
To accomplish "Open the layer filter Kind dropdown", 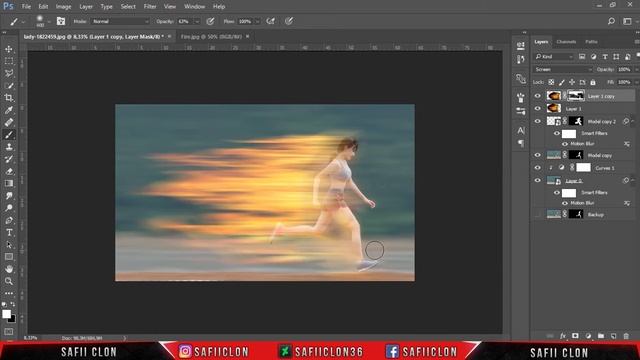I will tap(553, 57).
